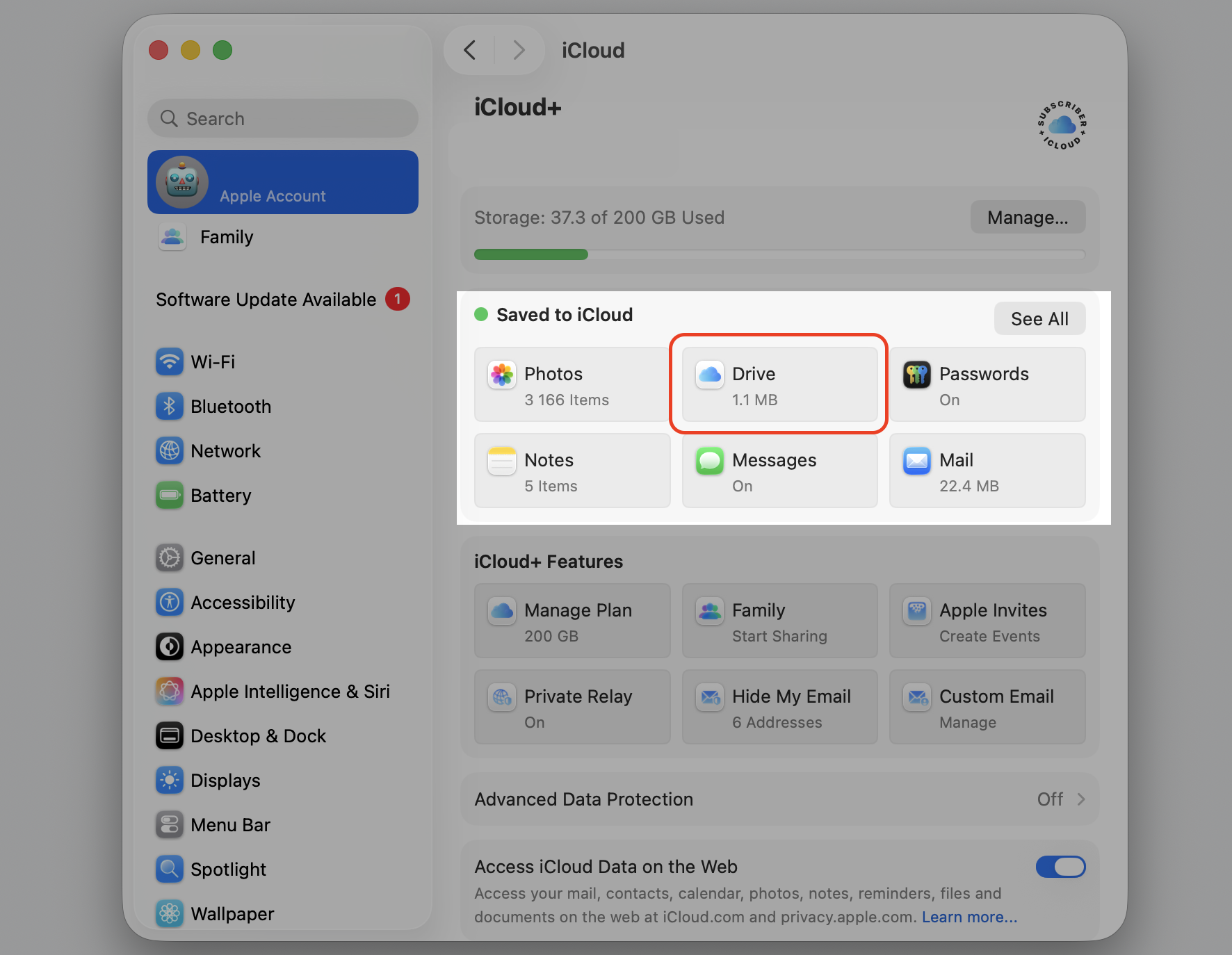The height and width of the screenshot is (955, 1232).
Task: Select Accessibility label in sidebar
Action: [x=243, y=602]
